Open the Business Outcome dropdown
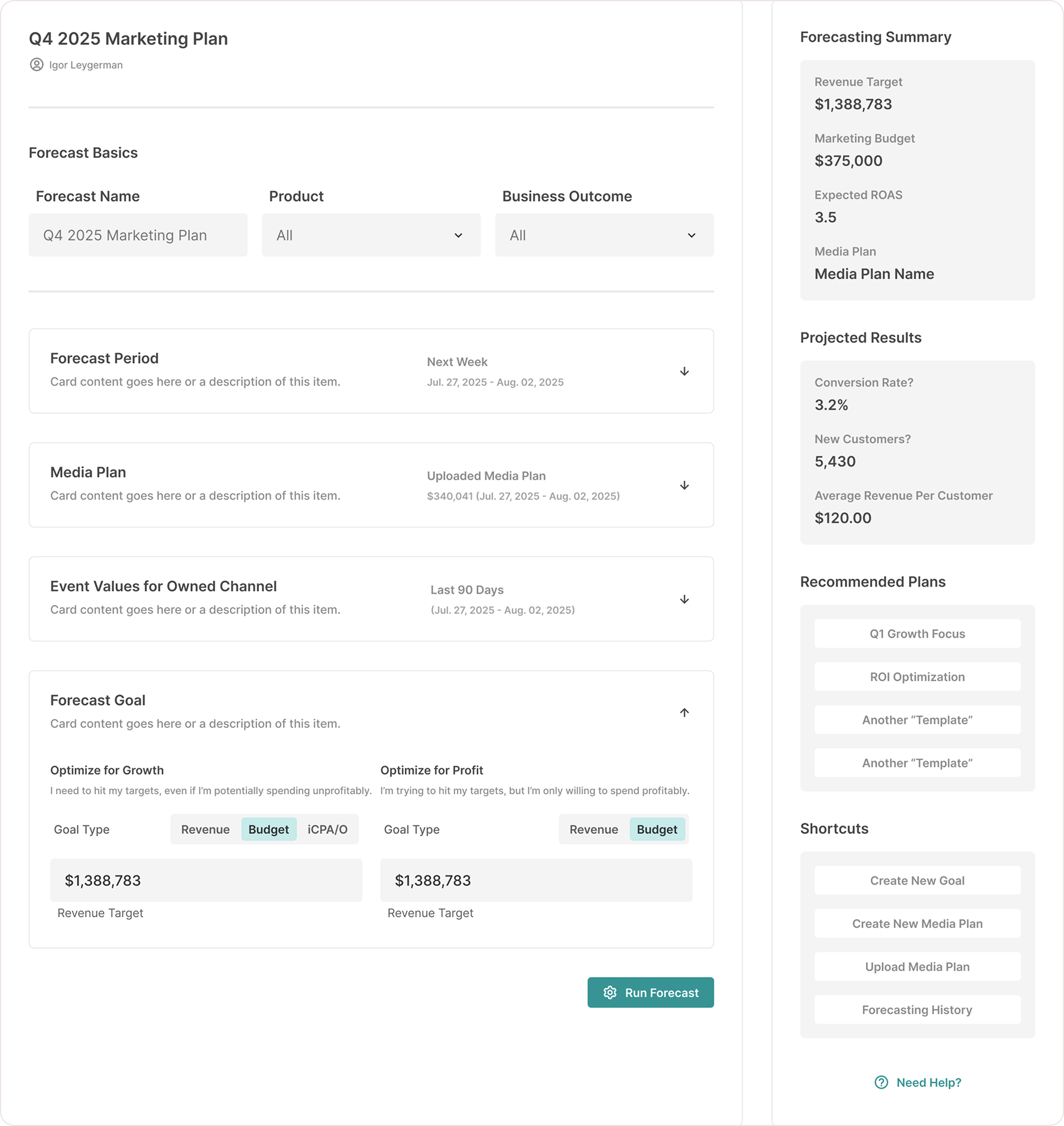The image size is (1064, 1126). coord(604,235)
